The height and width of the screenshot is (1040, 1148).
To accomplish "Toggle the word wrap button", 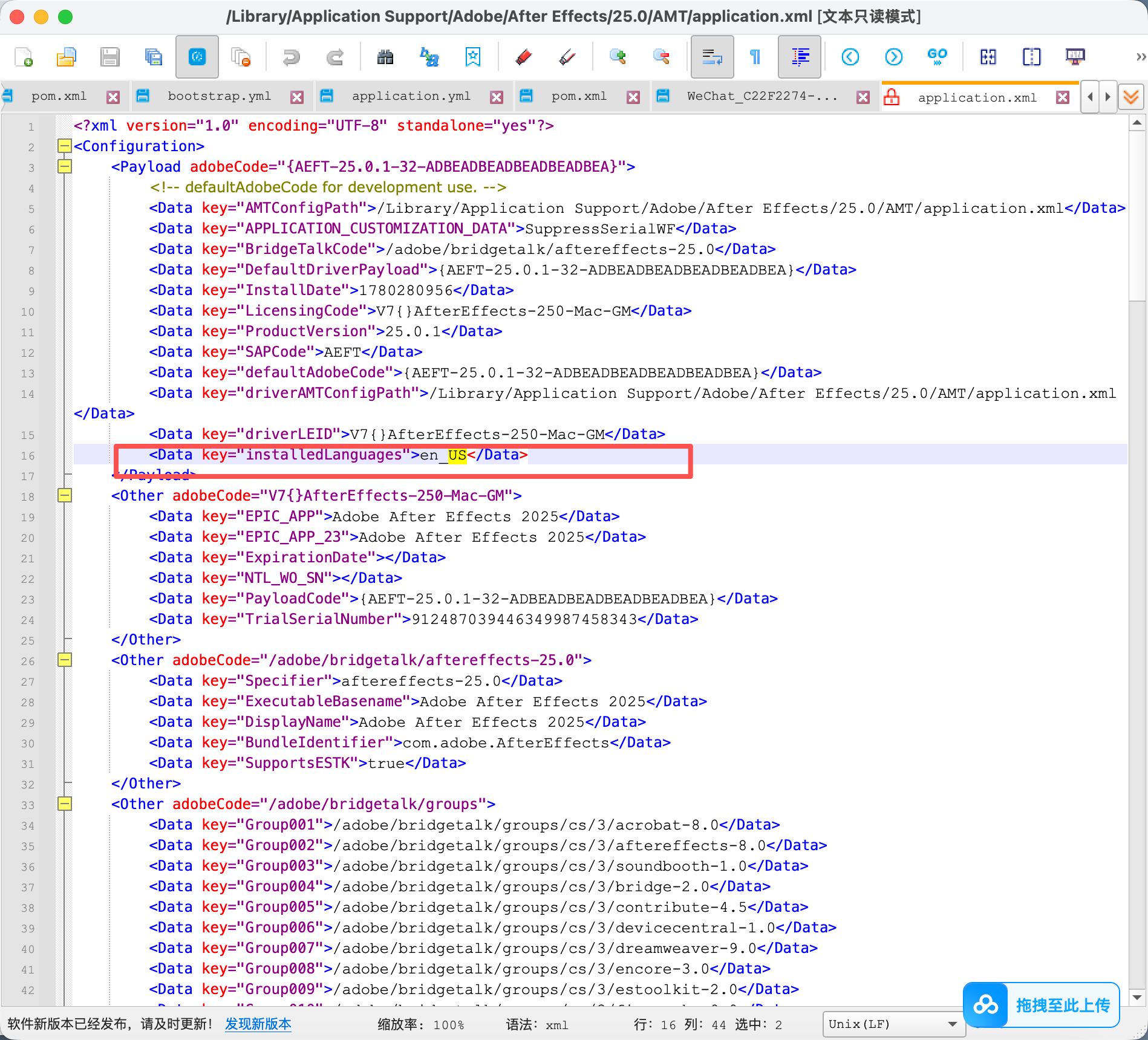I will 713,57.
